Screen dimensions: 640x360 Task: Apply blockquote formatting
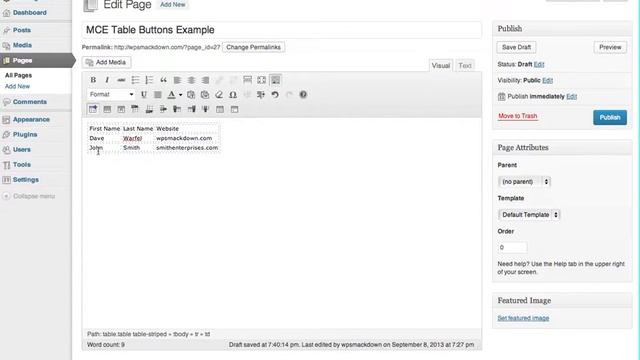(163, 80)
